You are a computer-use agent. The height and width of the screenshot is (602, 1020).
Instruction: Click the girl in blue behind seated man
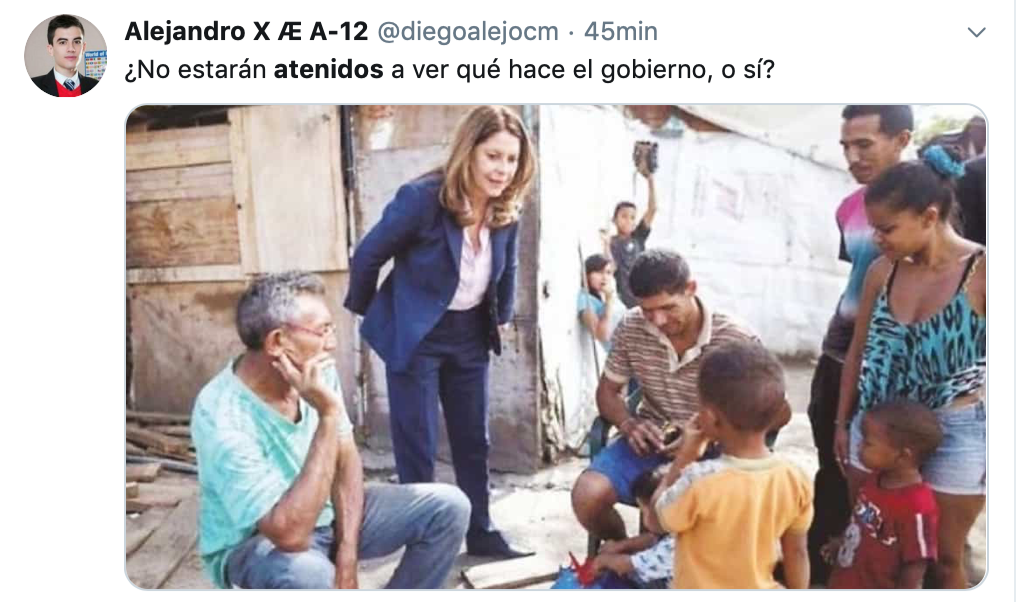click(597, 299)
